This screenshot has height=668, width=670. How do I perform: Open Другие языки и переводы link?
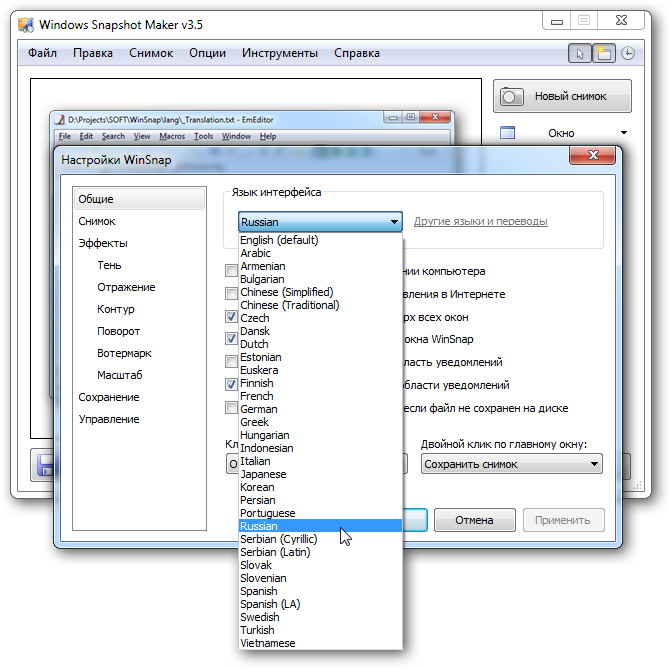click(x=480, y=221)
